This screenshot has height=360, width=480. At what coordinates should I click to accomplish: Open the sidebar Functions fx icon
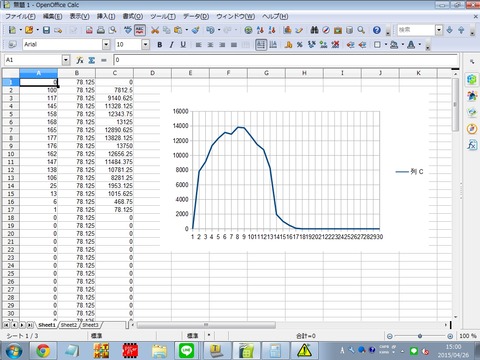pos(472,145)
